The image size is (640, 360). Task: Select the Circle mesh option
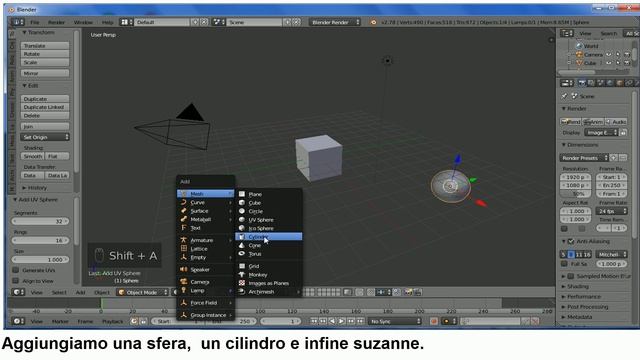click(268, 211)
